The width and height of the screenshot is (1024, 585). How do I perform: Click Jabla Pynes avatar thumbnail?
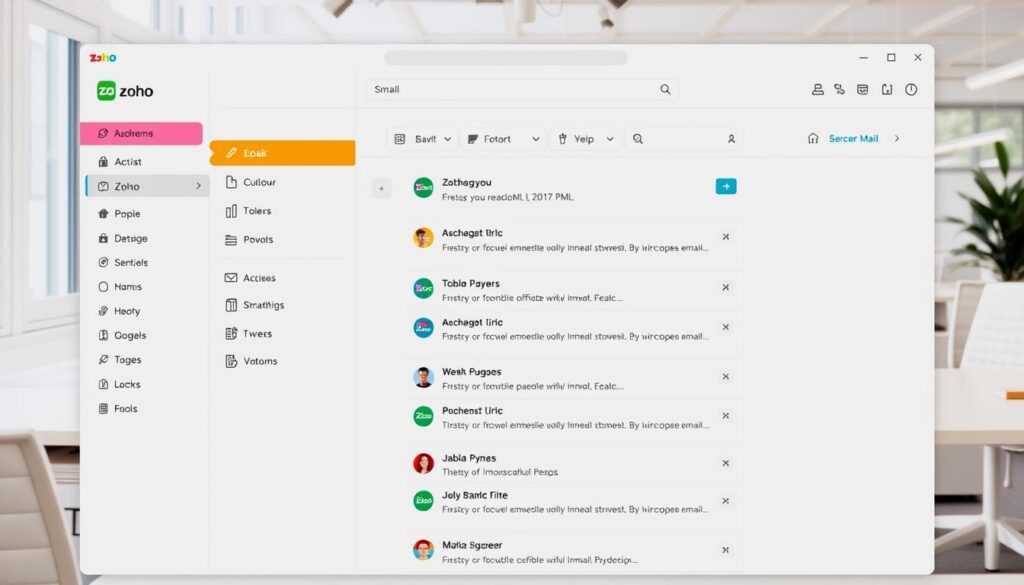tap(423, 464)
